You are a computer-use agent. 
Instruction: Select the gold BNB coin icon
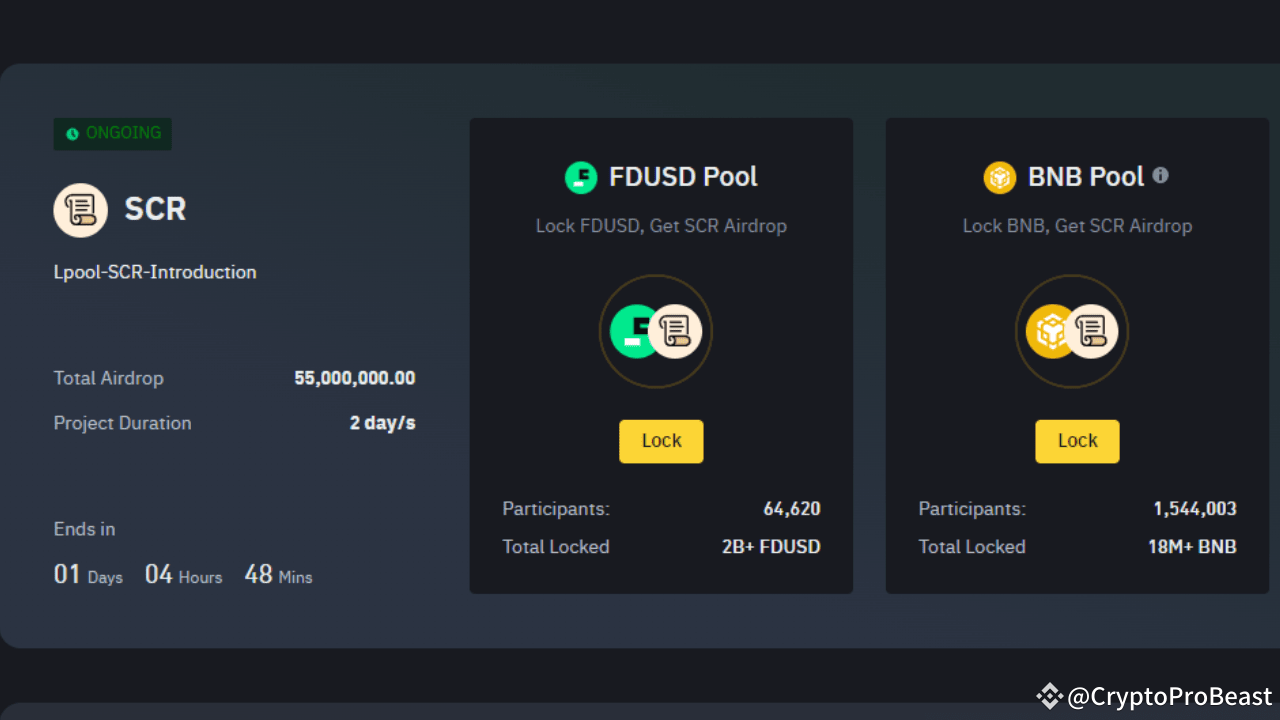(998, 176)
